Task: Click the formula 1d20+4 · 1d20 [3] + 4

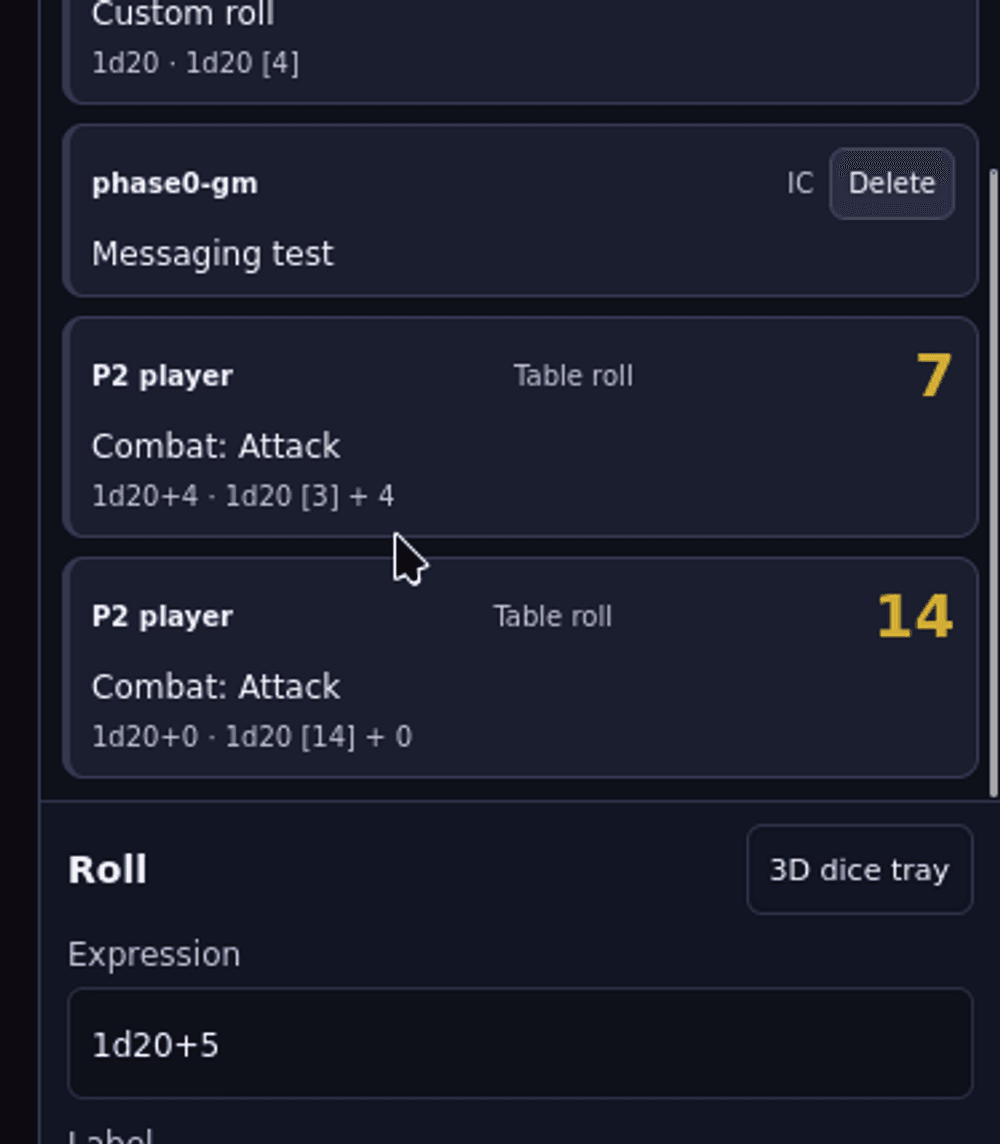Action: pos(243,496)
